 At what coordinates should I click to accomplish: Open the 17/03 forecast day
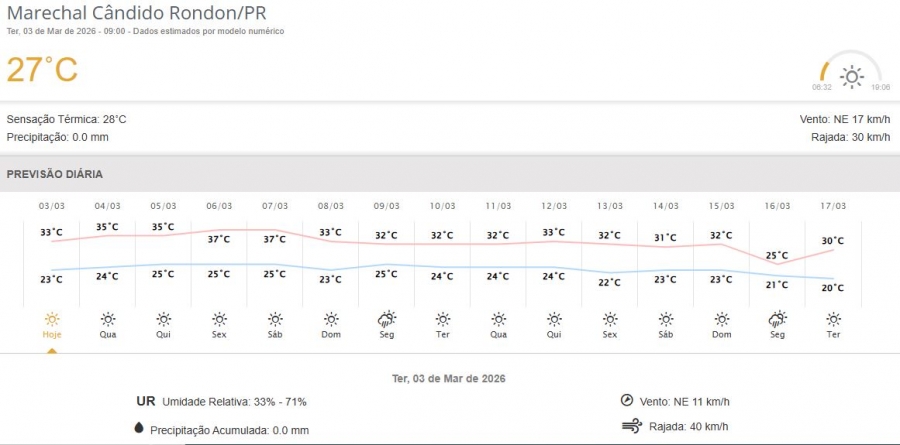click(x=833, y=206)
